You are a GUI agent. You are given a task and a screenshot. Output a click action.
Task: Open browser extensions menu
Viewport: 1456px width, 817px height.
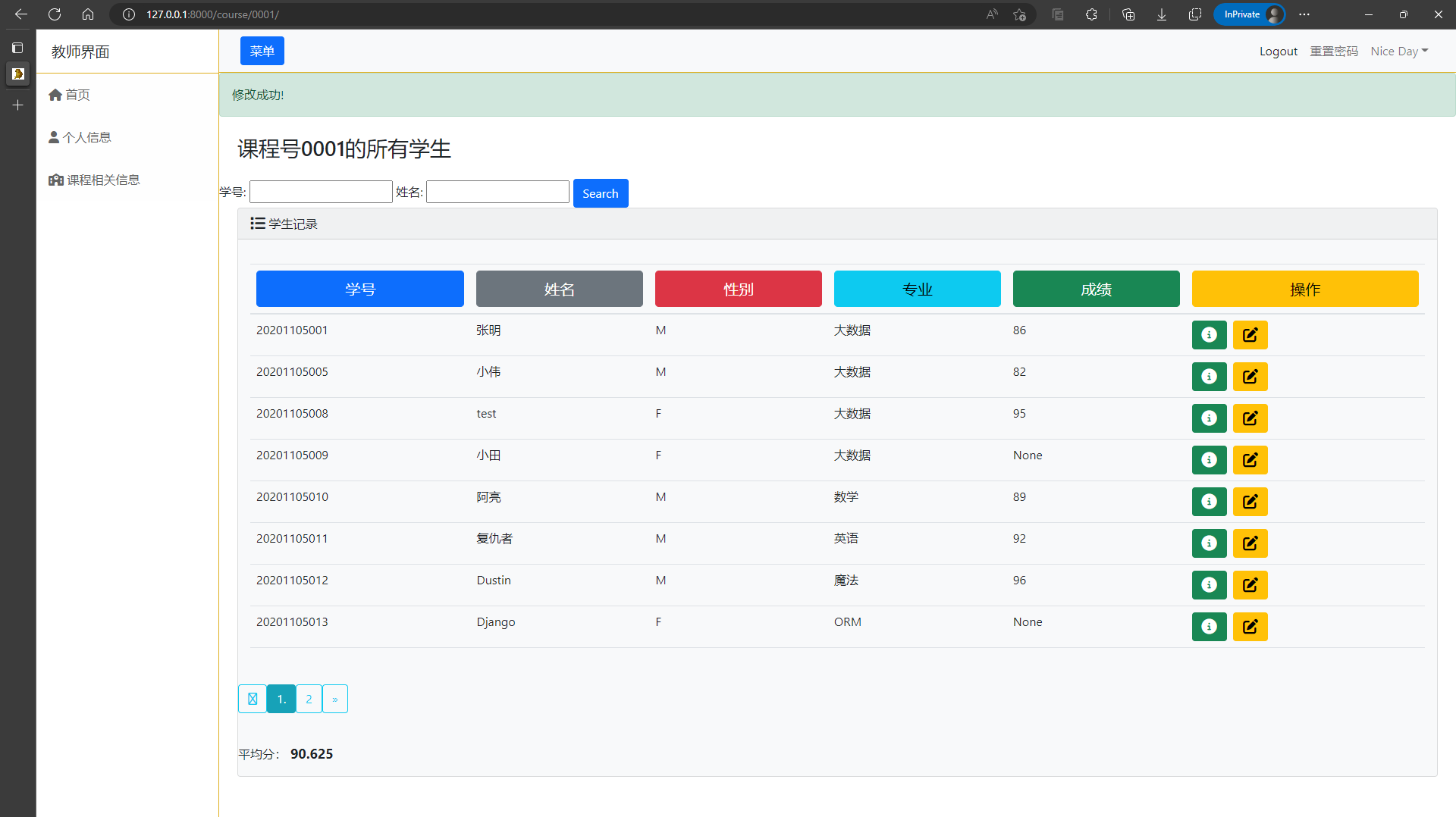pos(1091,14)
